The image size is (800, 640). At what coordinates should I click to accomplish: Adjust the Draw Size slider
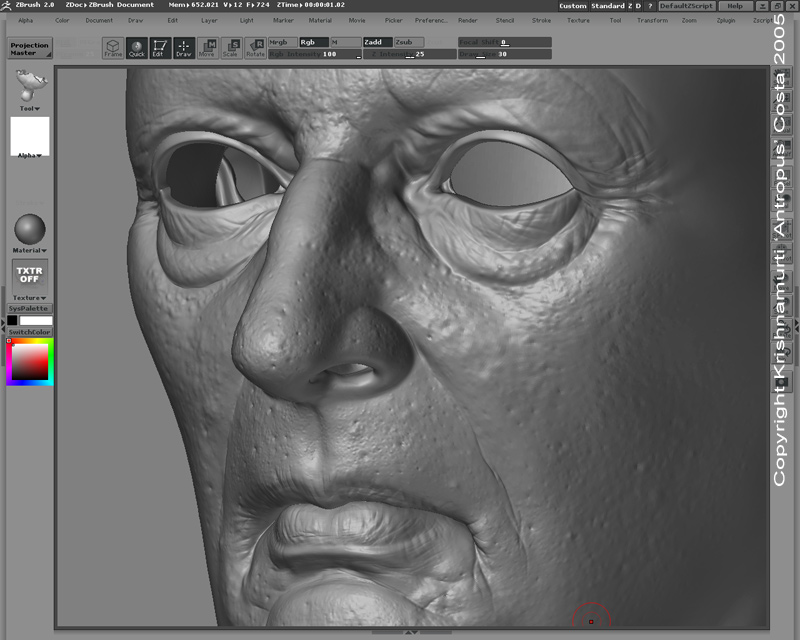click(x=505, y=54)
